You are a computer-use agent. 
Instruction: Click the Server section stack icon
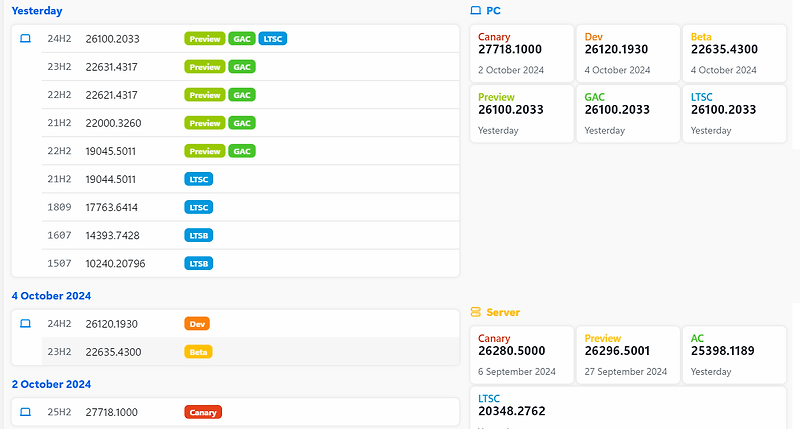476,312
